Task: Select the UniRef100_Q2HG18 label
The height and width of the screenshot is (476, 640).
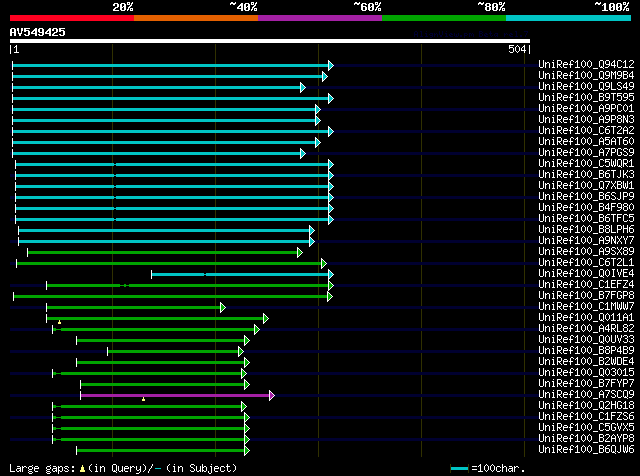Action: tap(586, 406)
